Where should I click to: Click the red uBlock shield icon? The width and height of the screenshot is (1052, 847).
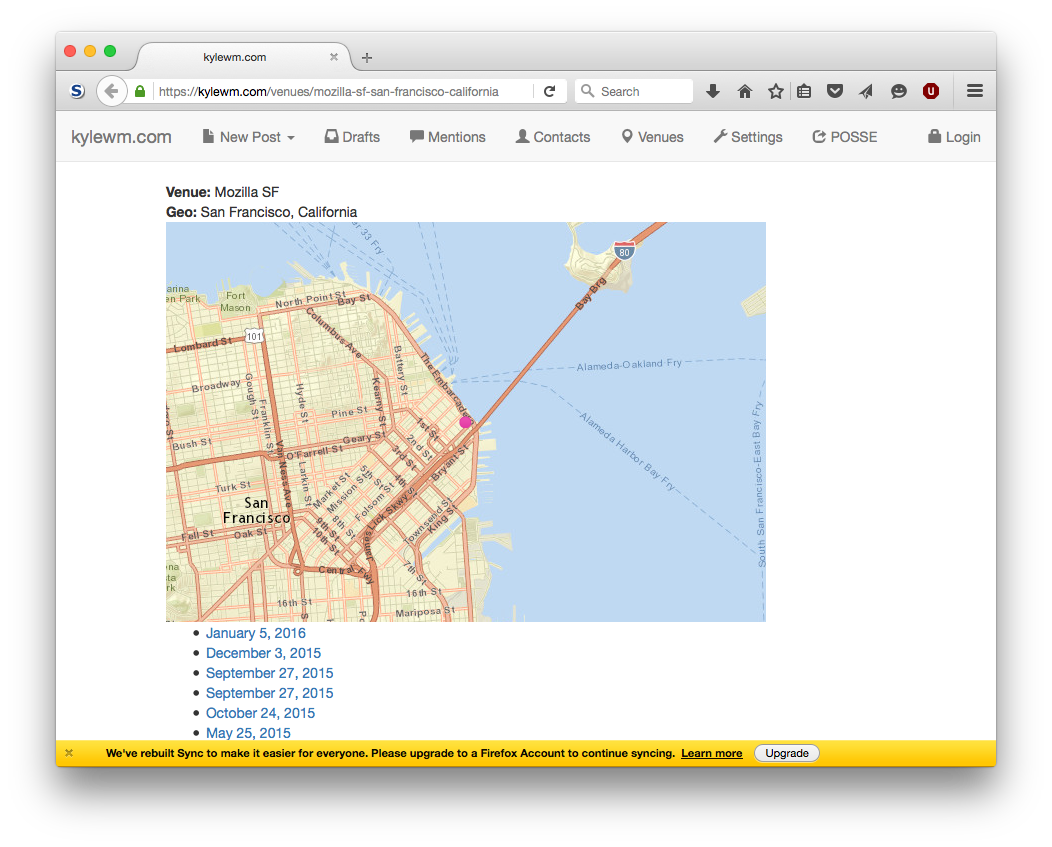pyautogui.click(x=931, y=91)
